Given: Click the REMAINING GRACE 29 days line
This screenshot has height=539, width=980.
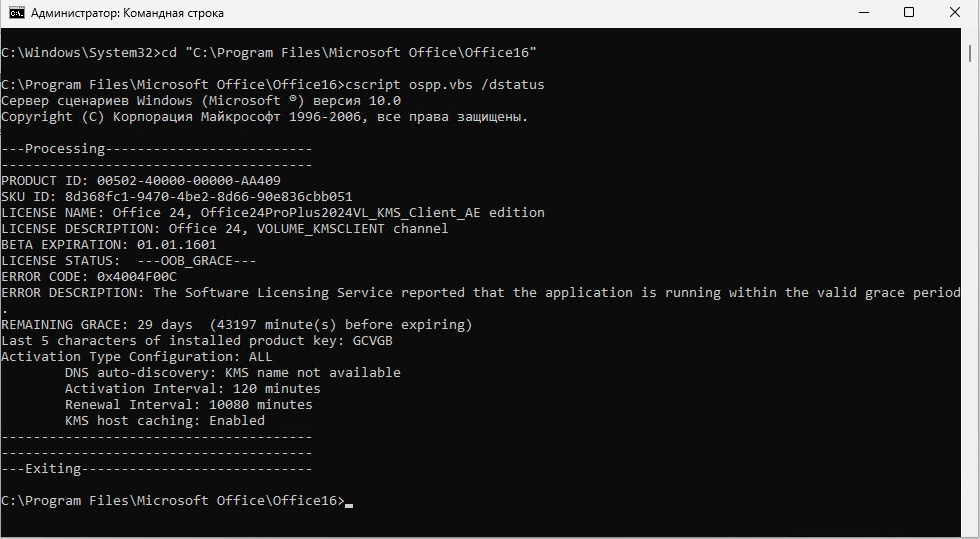Looking at the screenshot, I should click(237, 325).
